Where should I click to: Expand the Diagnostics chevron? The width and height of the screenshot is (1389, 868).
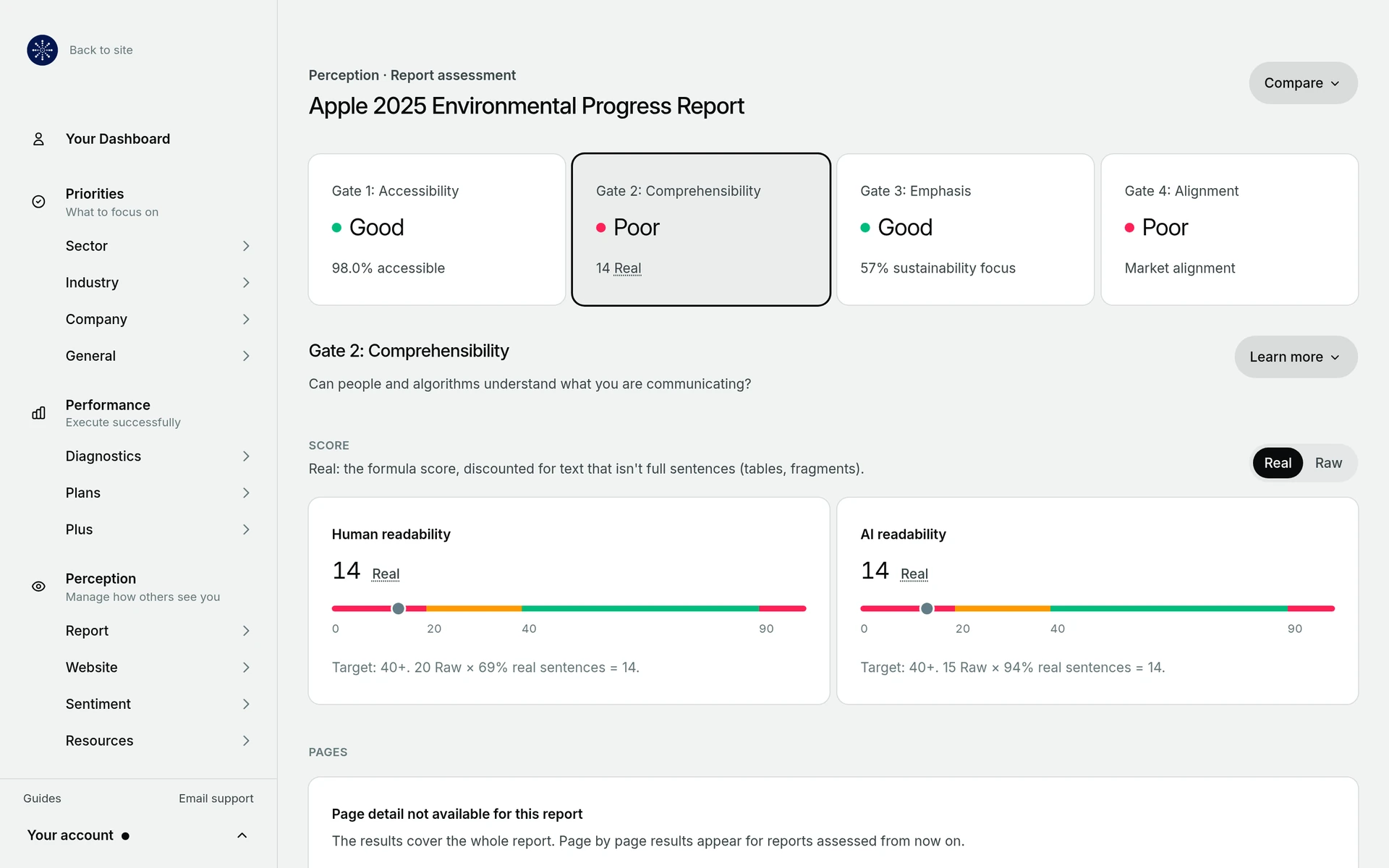click(246, 456)
